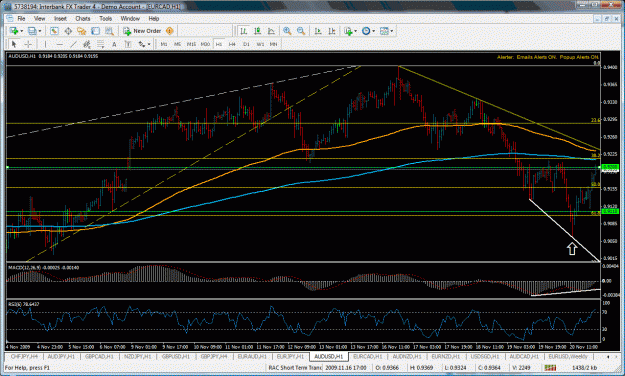Select the trendline drawing tool
Screen dimensions: 625x376
tap(73, 44)
